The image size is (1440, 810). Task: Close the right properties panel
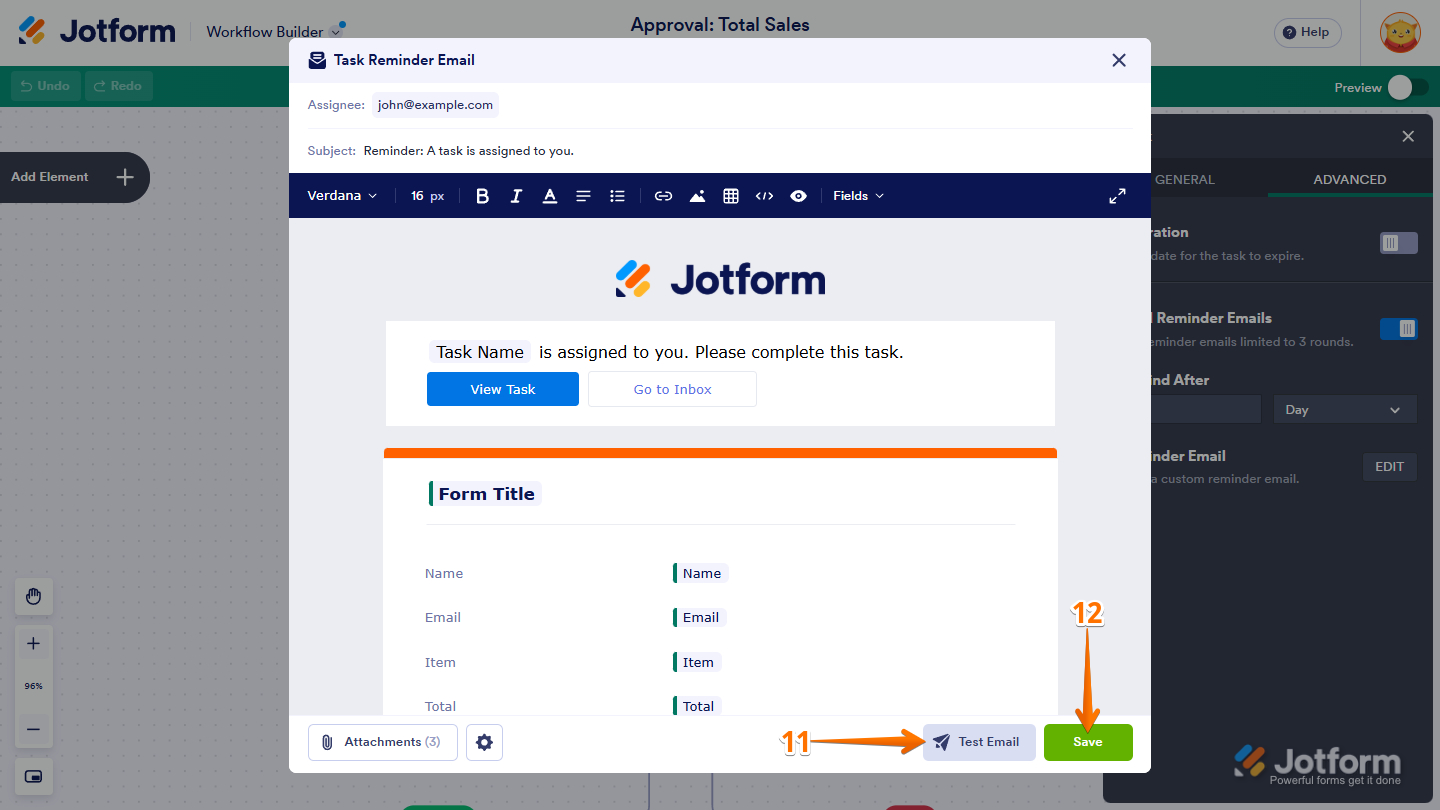pyautogui.click(x=1408, y=137)
